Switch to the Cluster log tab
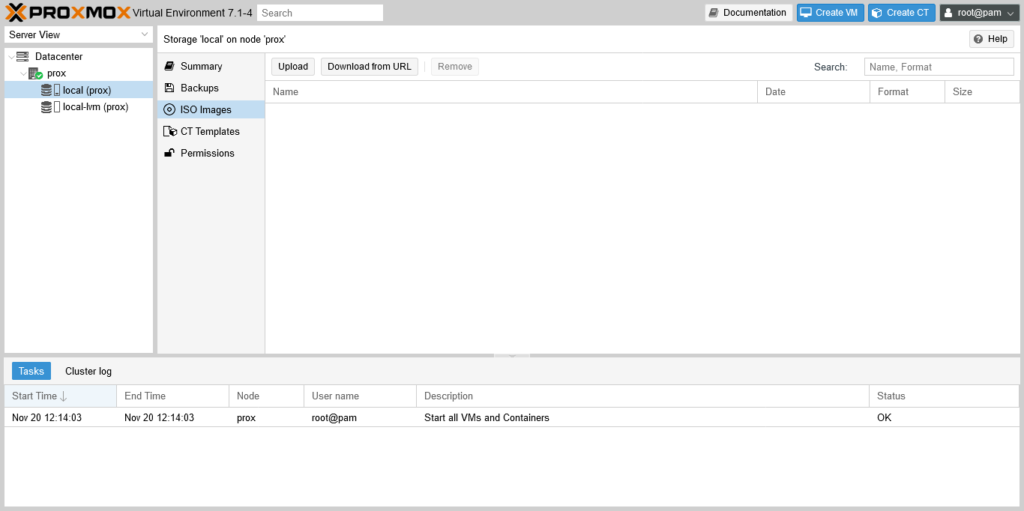The width and height of the screenshot is (1024, 511). coord(88,371)
